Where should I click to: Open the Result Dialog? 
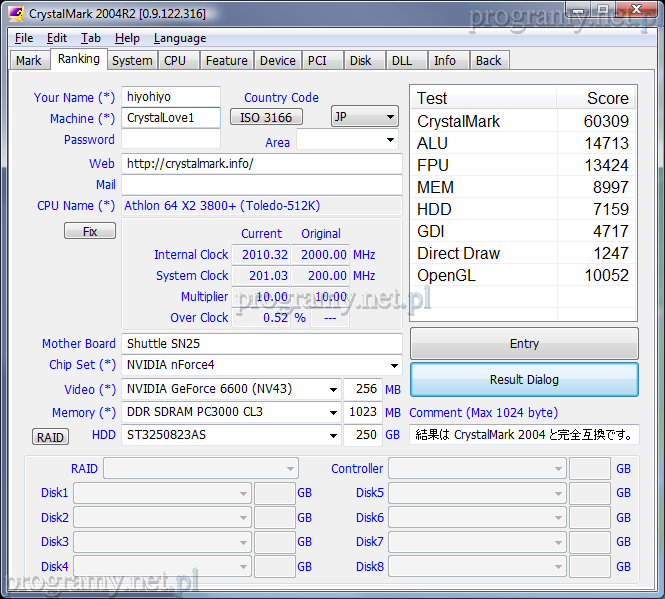tap(524, 380)
